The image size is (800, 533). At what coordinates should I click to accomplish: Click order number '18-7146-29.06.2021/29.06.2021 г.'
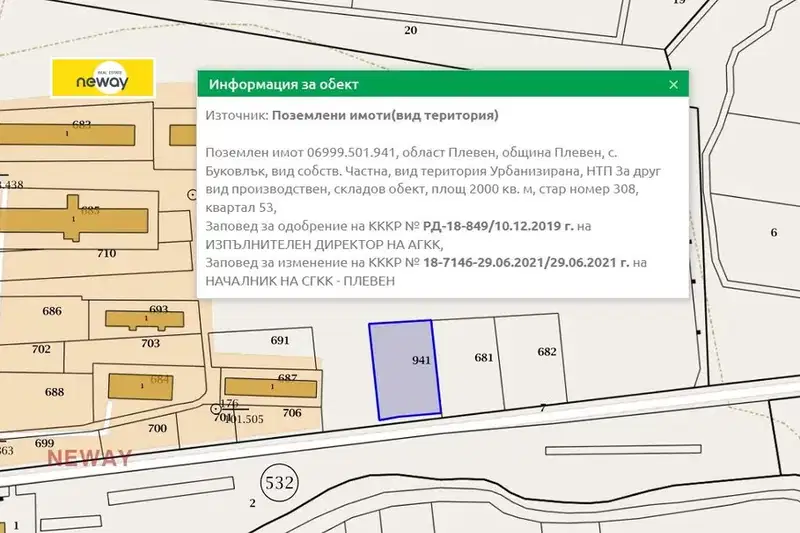coord(526,263)
